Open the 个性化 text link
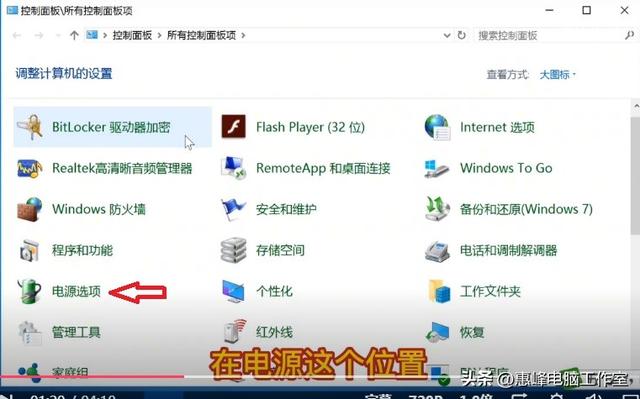This screenshot has height=399, width=640. [274, 291]
